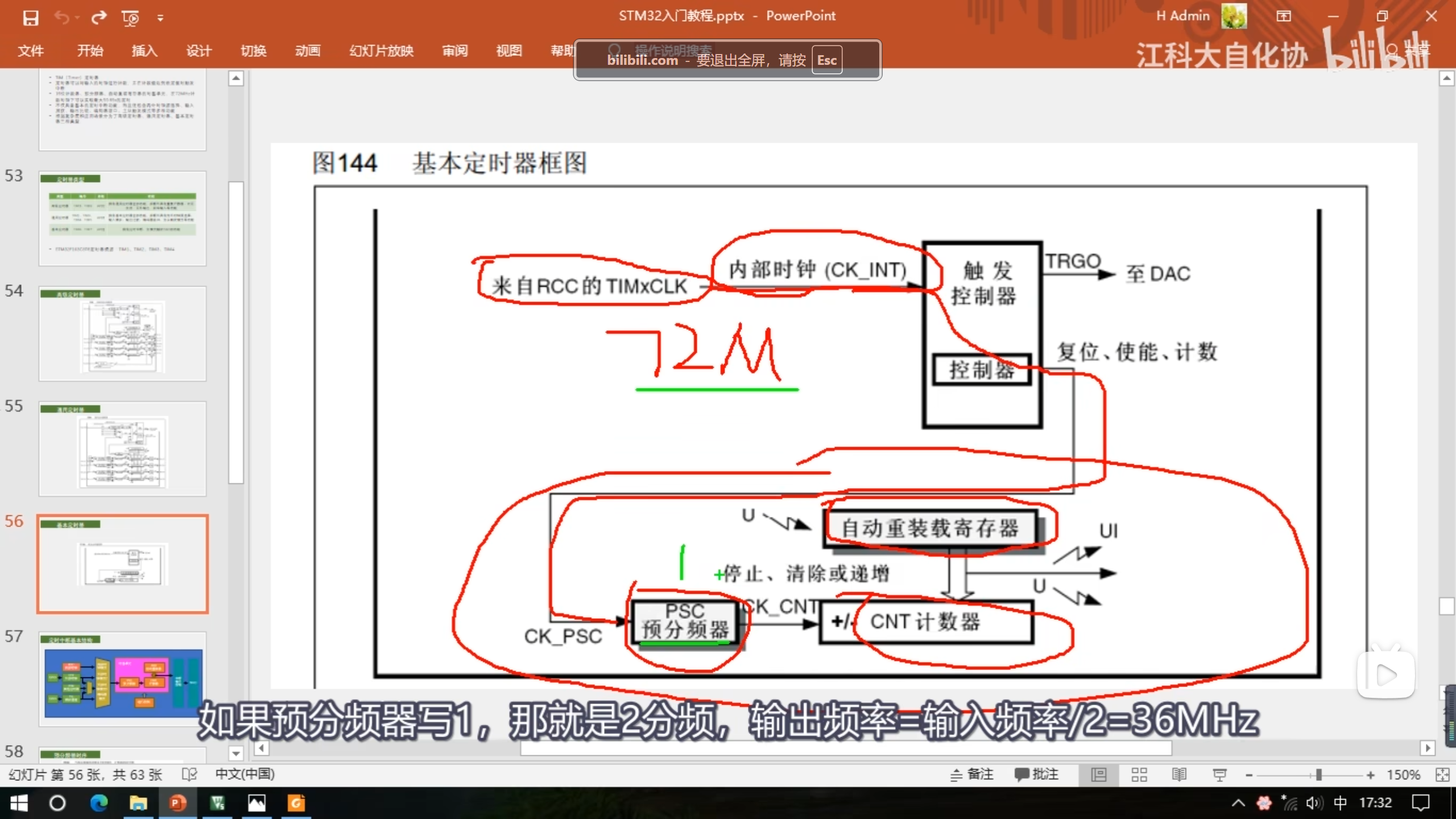Open the 动画 (Animations) ribbon tab

pyautogui.click(x=308, y=51)
